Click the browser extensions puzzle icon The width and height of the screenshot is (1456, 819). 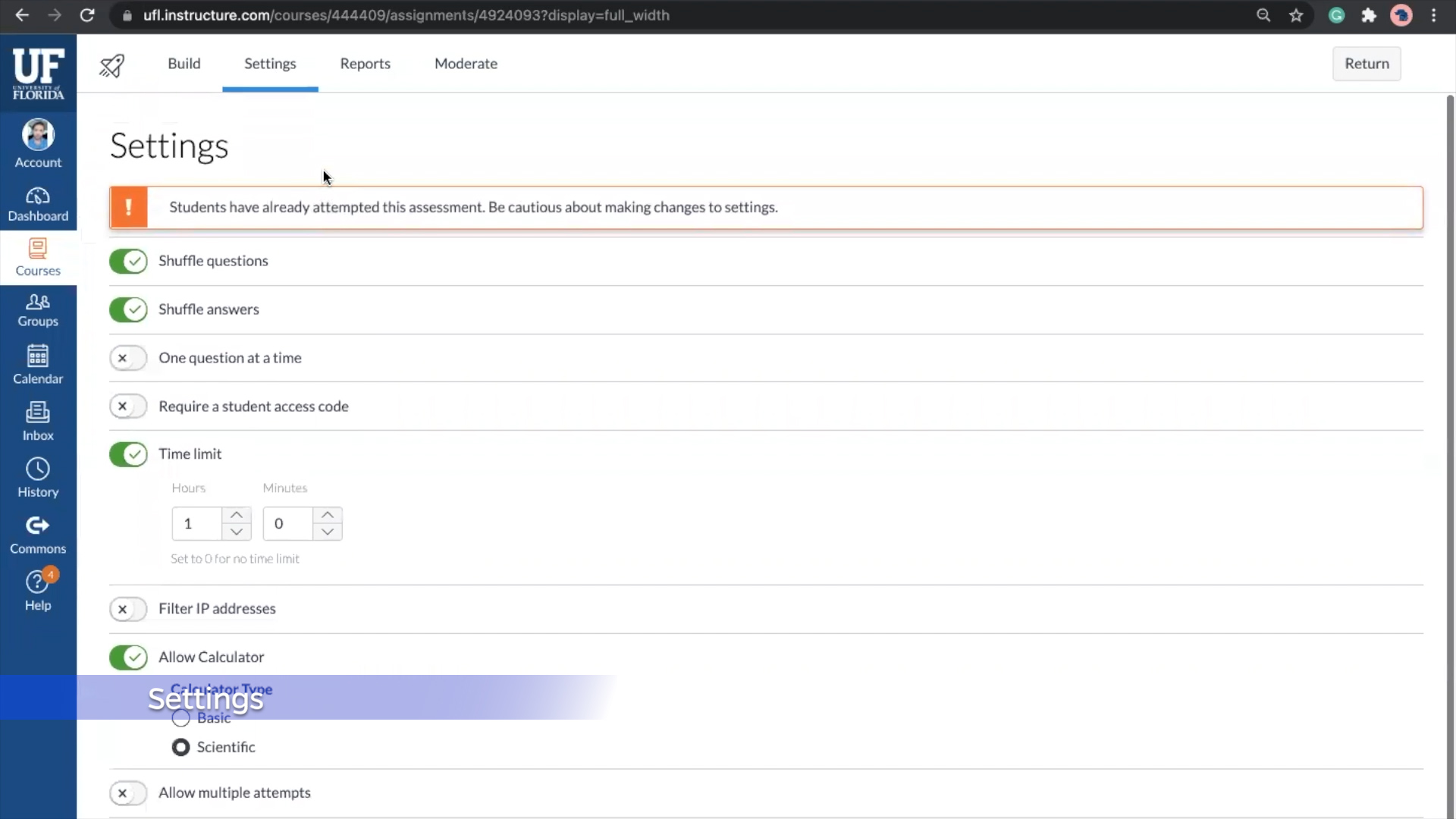pyautogui.click(x=1369, y=15)
